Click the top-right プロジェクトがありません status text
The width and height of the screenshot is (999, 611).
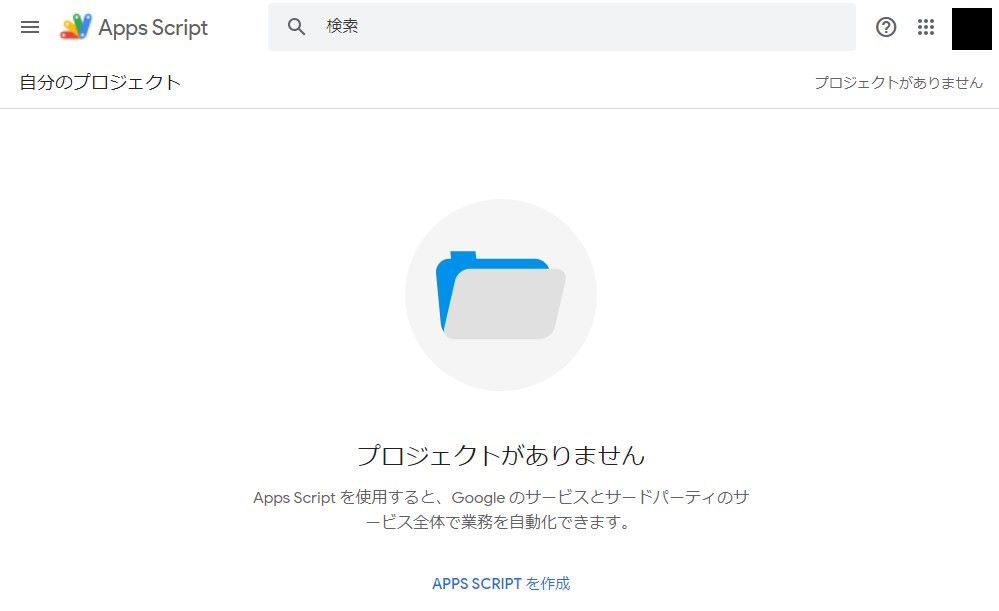898,83
